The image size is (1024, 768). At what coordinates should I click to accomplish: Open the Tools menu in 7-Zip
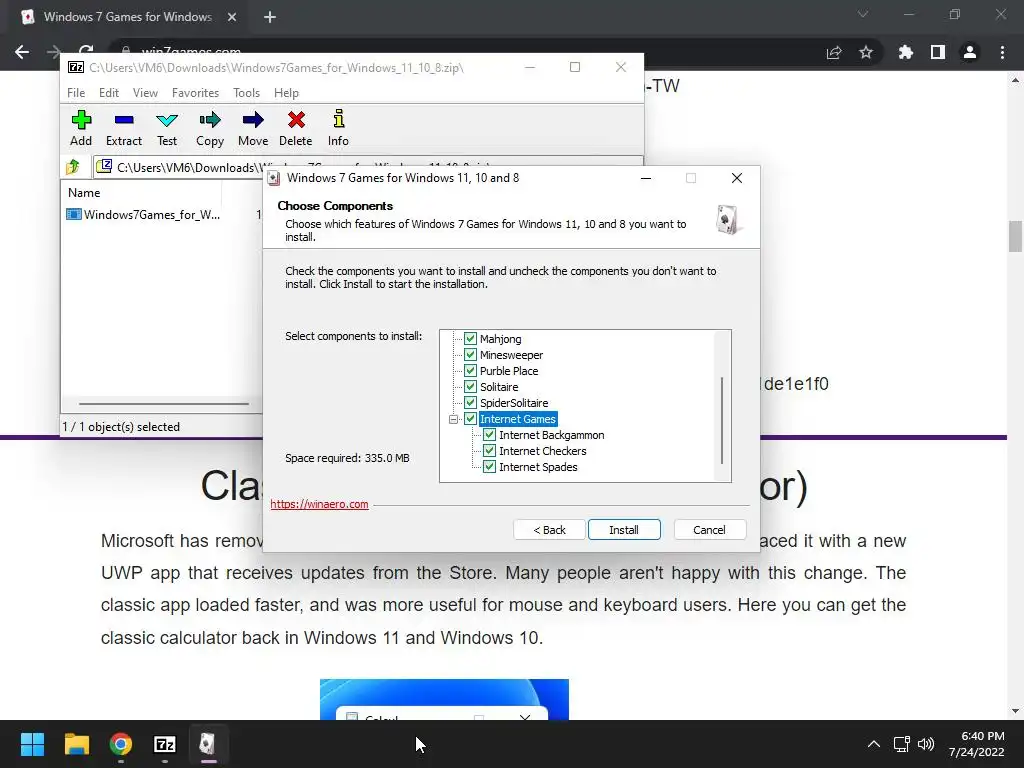pyautogui.click(x=246, y=93)
